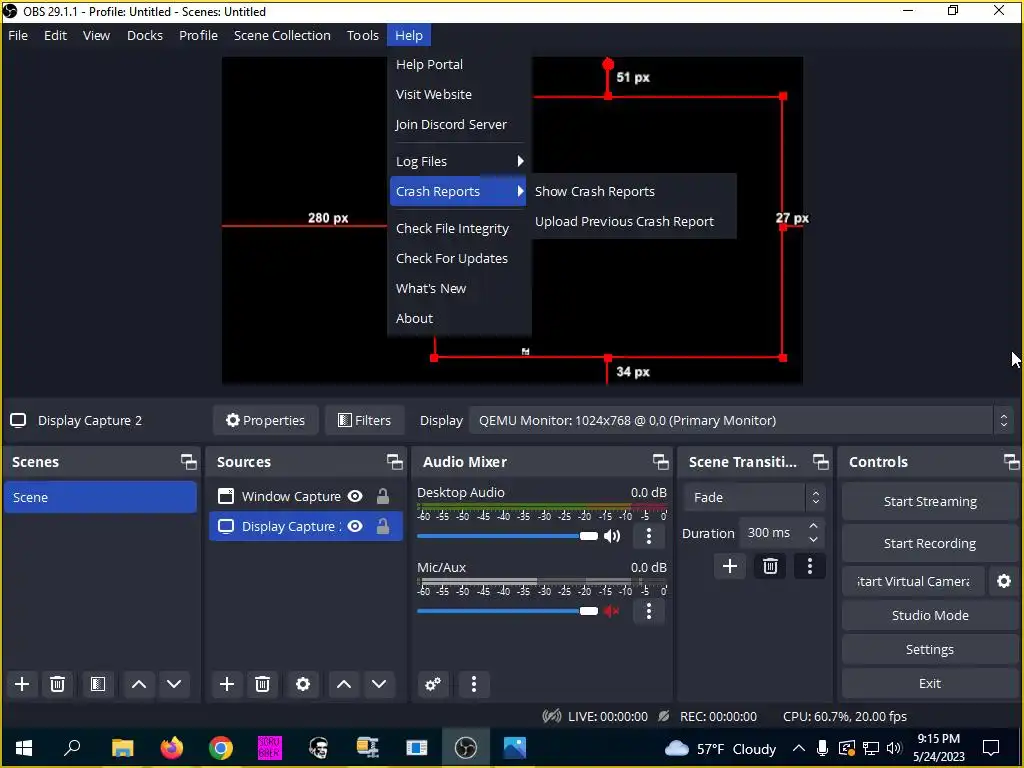Decrease transition duration with down arrow
Screen dimensions: 1024x768
click(813, 540)
